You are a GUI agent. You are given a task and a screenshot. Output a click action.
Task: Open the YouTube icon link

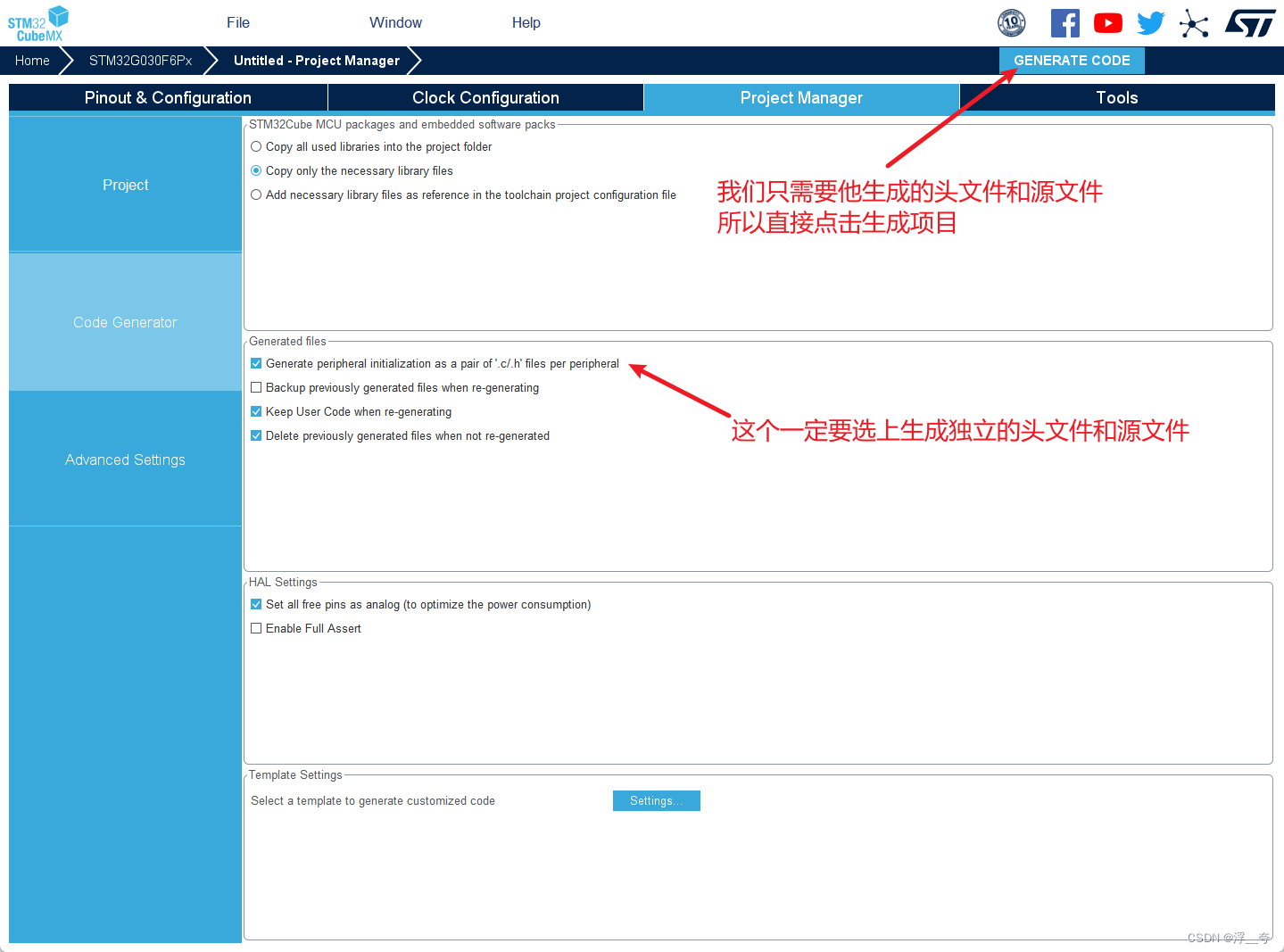click(x=1107, y=23)
